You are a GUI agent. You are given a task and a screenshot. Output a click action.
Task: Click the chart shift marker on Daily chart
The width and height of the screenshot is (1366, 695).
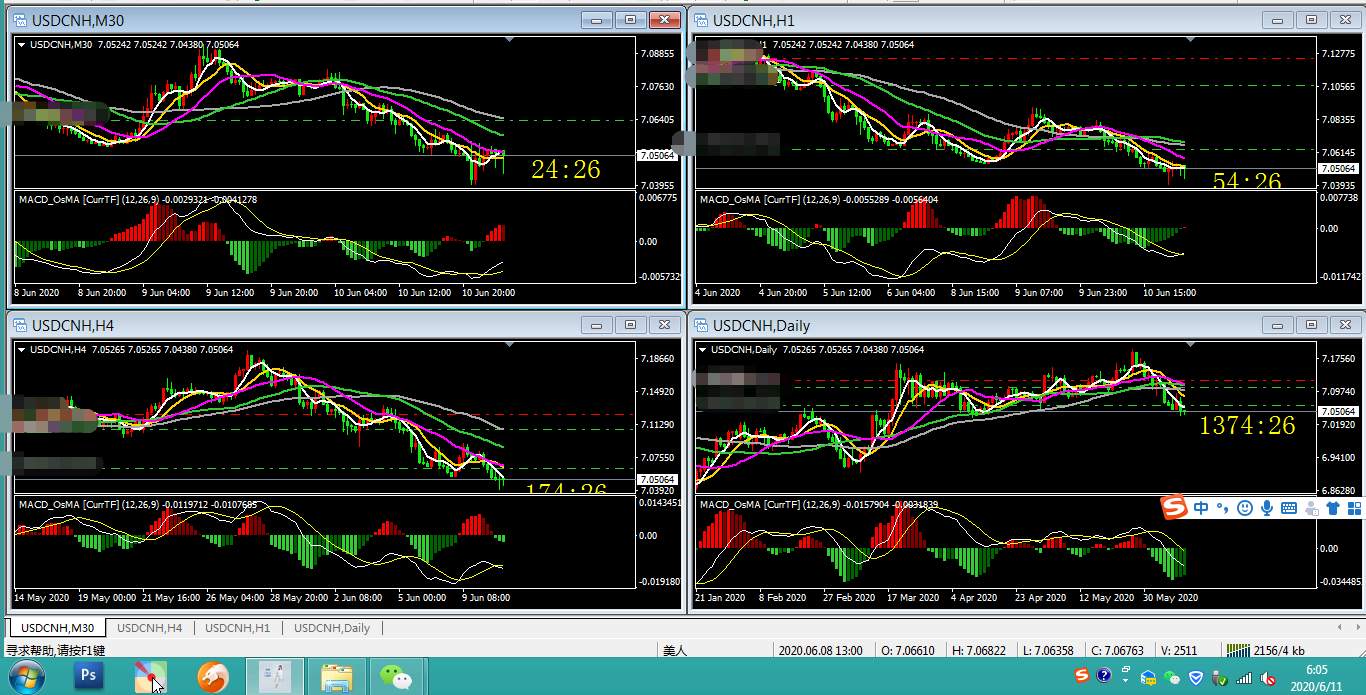click(1191, 345)
